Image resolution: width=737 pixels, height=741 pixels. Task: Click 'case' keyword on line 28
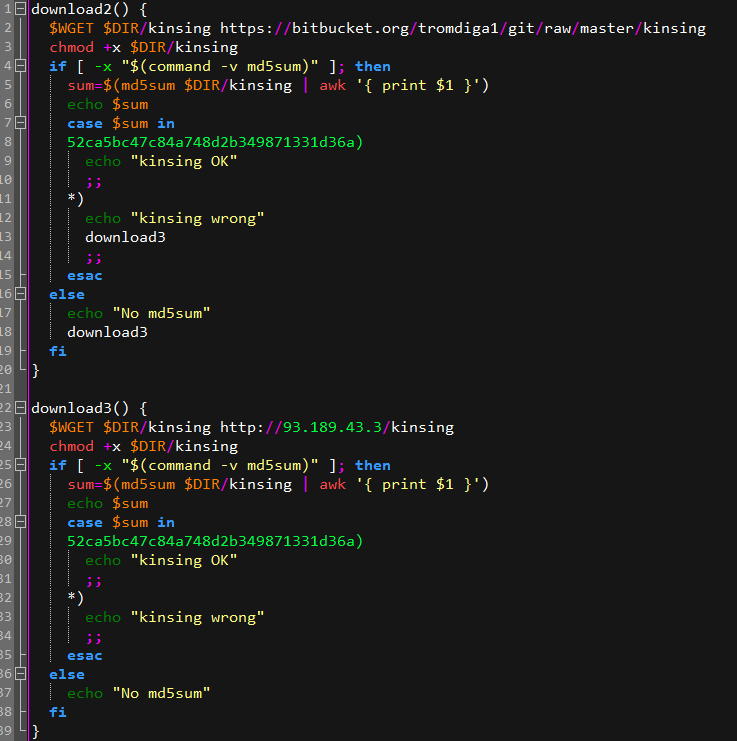85,523
